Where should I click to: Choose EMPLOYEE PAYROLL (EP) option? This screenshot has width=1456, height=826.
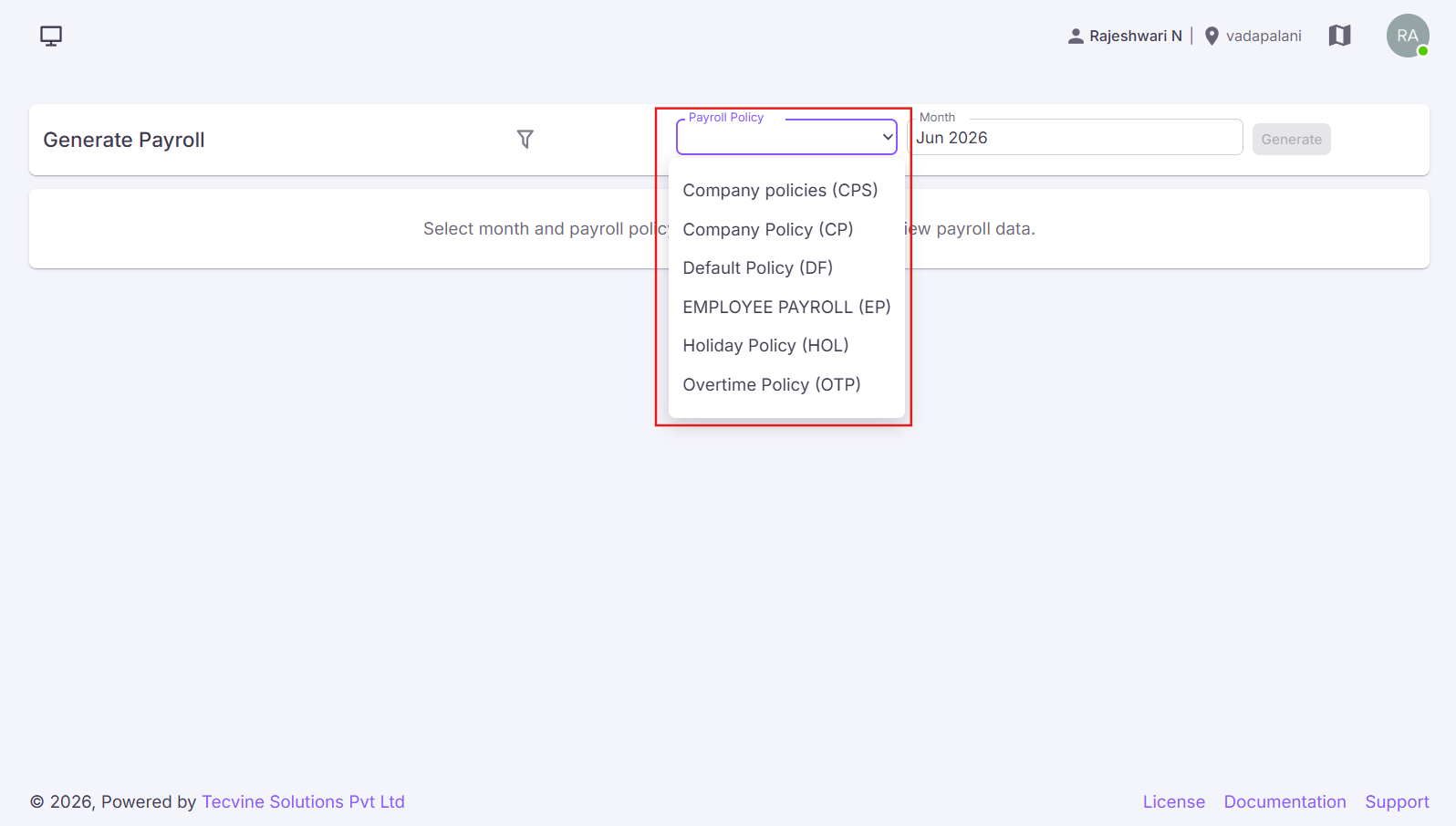tap(786, 307)
